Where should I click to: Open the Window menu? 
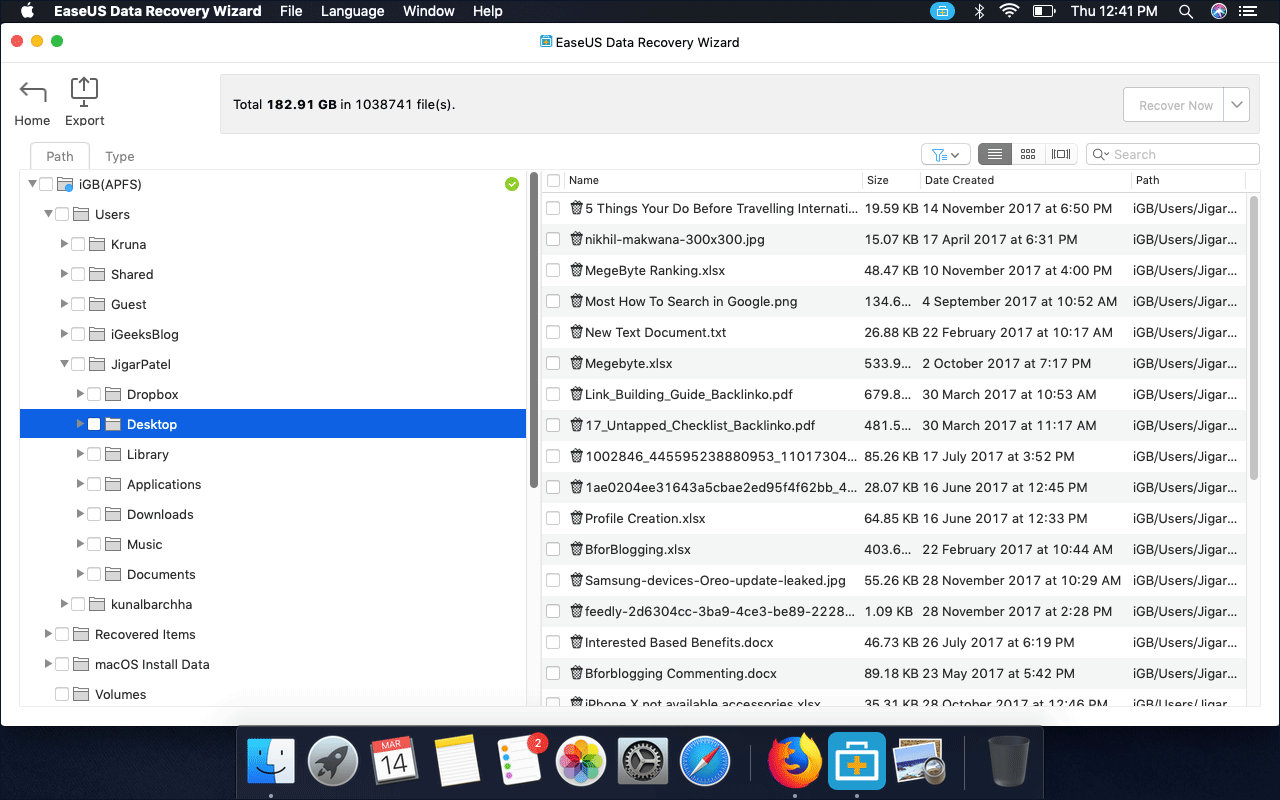pos(428,11)
